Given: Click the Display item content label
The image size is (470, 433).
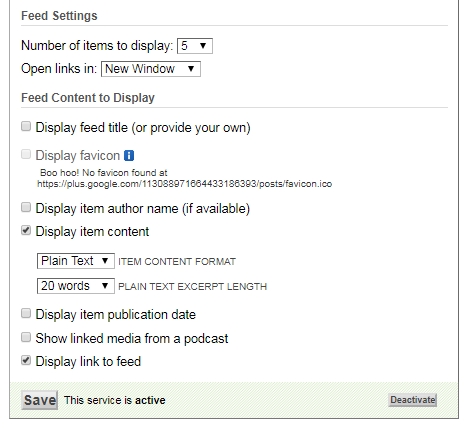Looking at the screenshot, I should click(x=92, y=232).
